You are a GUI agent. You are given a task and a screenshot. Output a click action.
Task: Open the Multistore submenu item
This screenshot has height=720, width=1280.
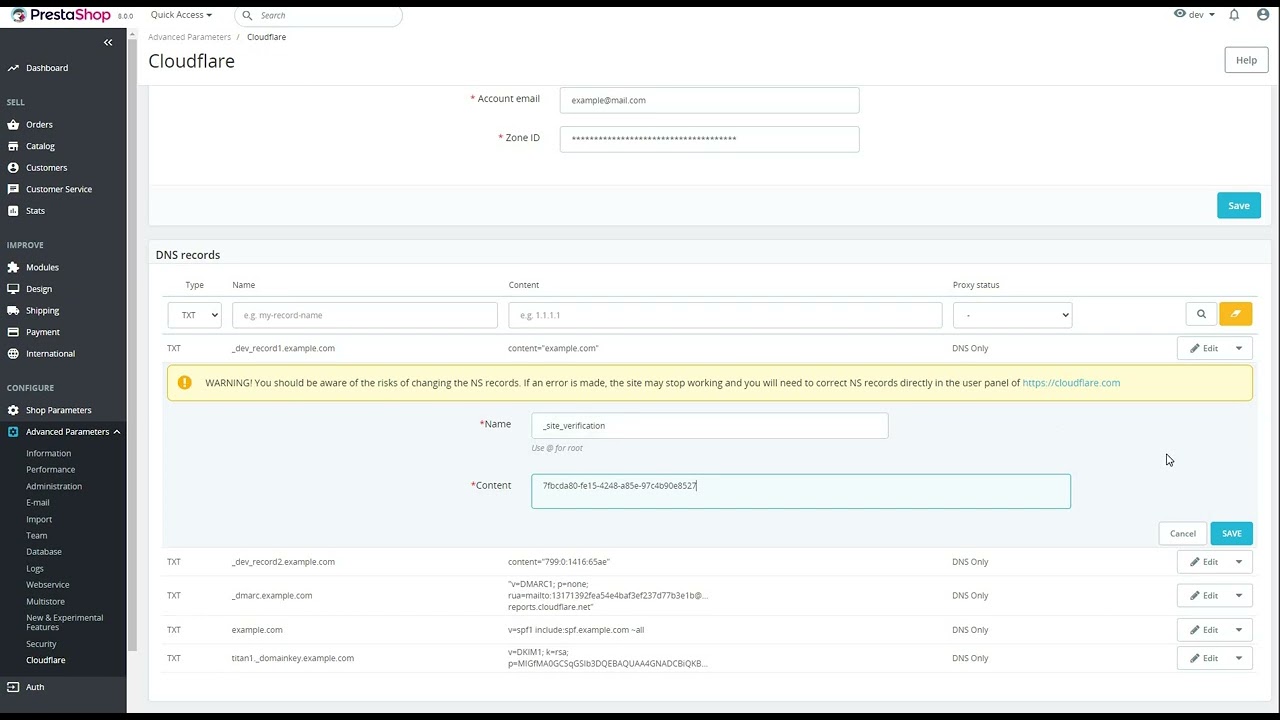click(x=45, y=601)
